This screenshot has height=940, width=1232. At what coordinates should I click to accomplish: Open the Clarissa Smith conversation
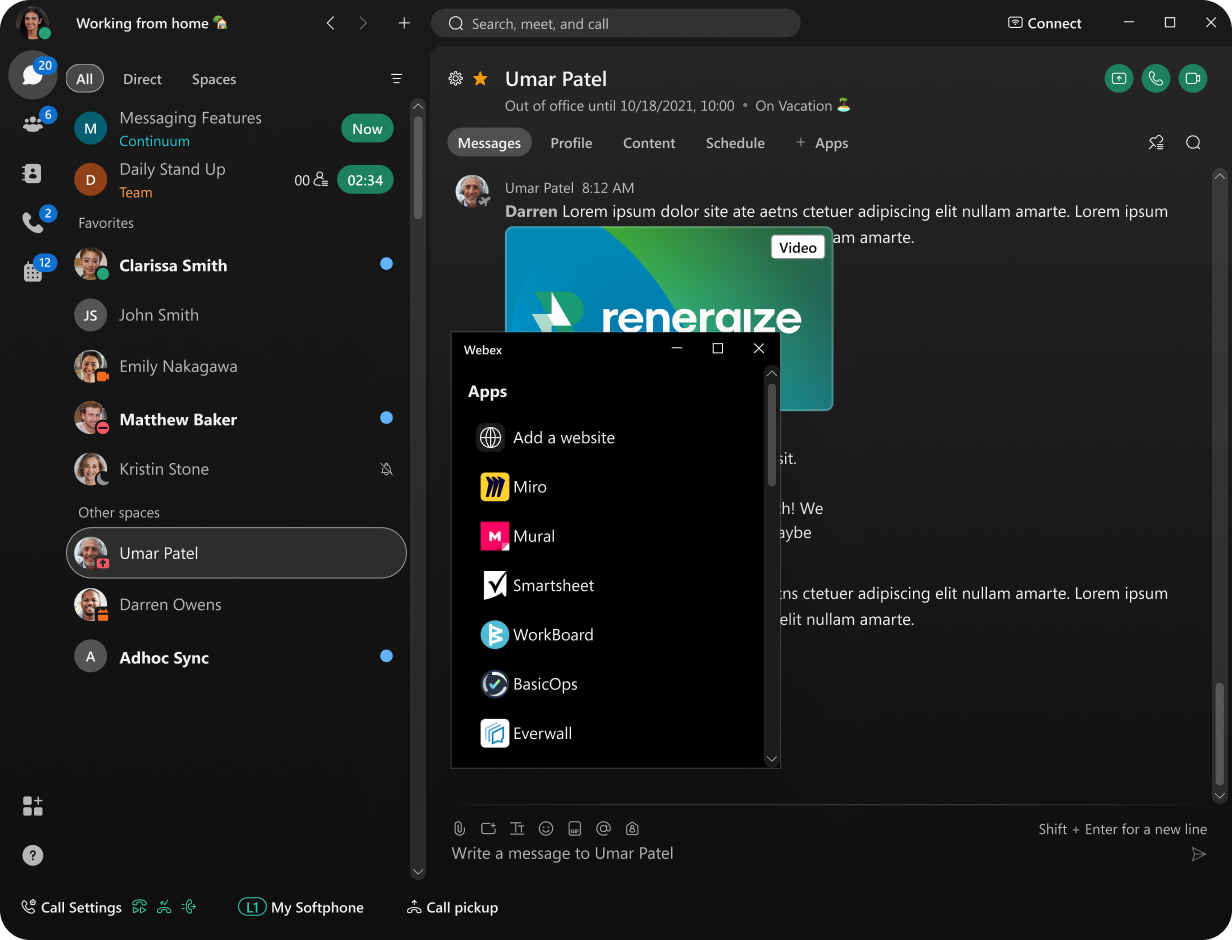click(236, 265)
